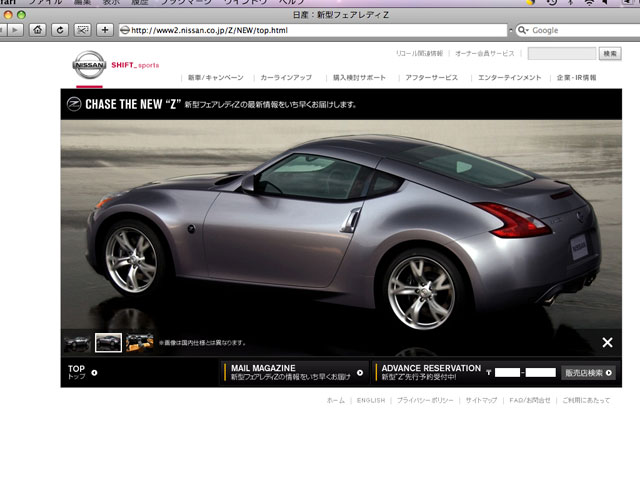The height and width of the screenshot is (480, 640).
Task: Click the Nissan logo
Action: (89, 64)
